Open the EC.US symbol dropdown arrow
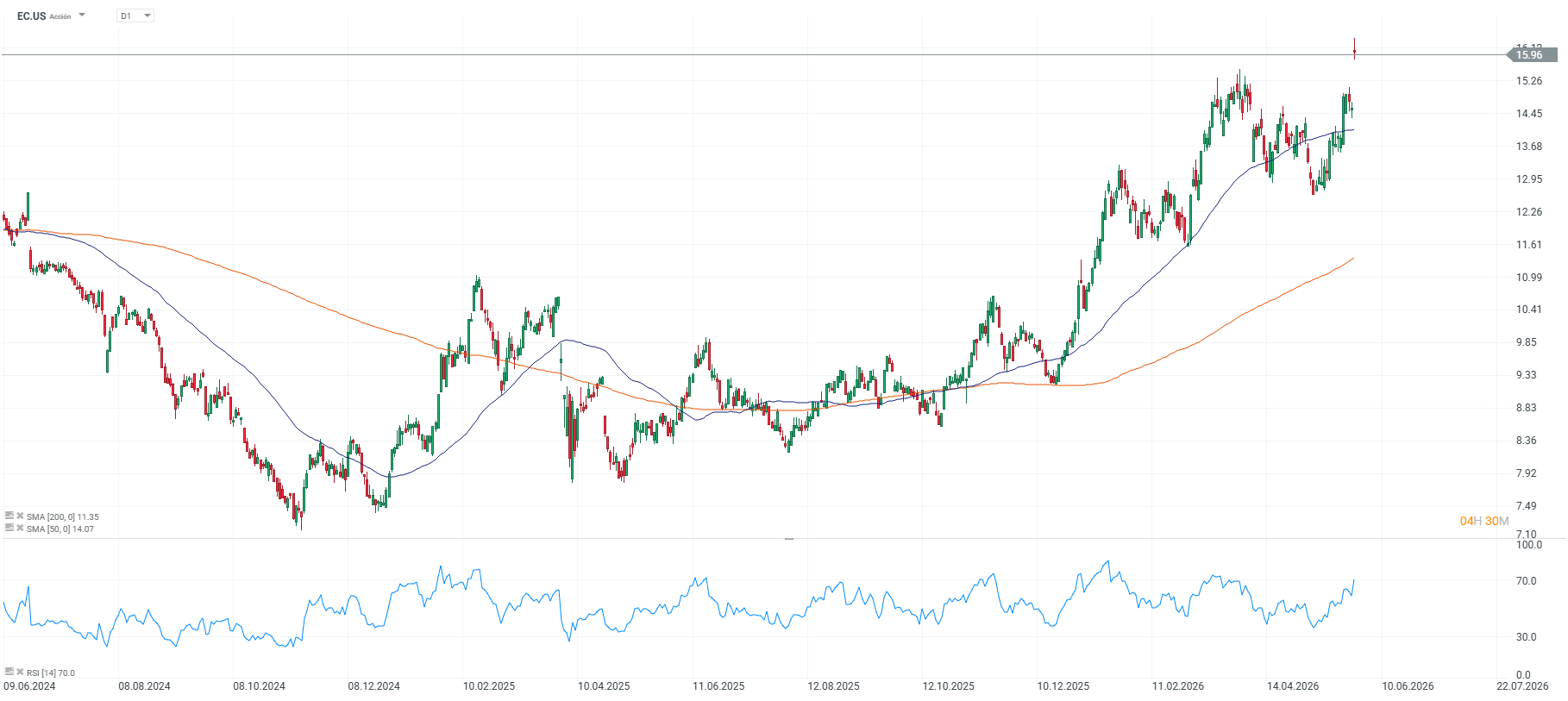This screenshot has width=1568, height=701. click(82, 16)
